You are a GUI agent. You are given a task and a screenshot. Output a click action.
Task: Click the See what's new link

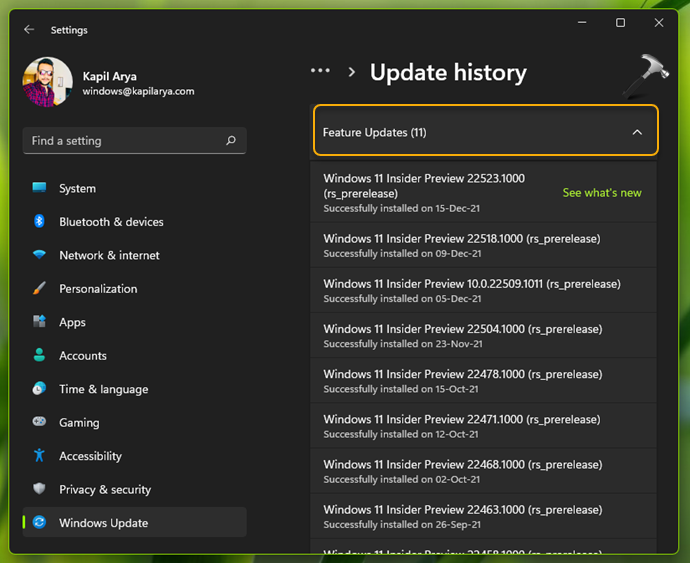pos(601,193)
